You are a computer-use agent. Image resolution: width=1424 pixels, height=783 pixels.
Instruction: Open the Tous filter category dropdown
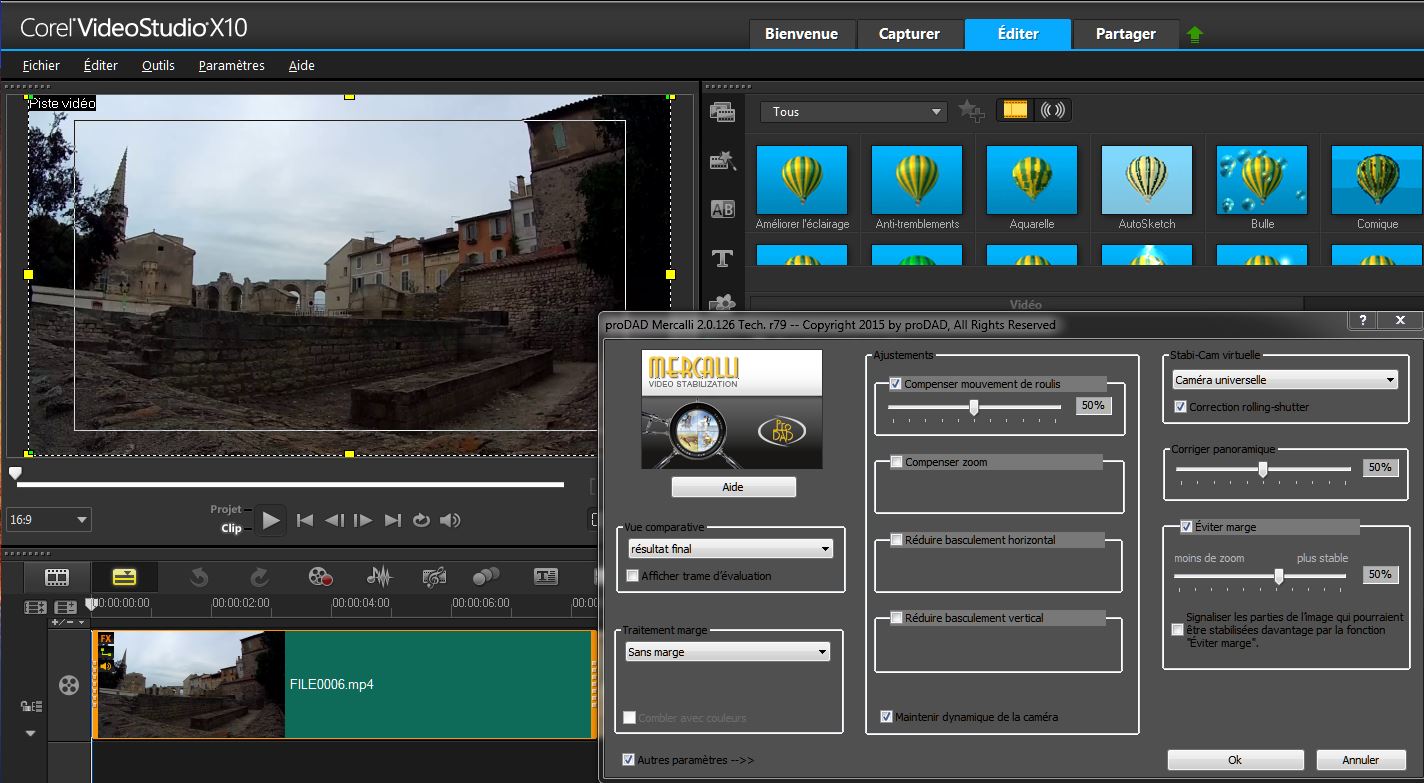853,112
